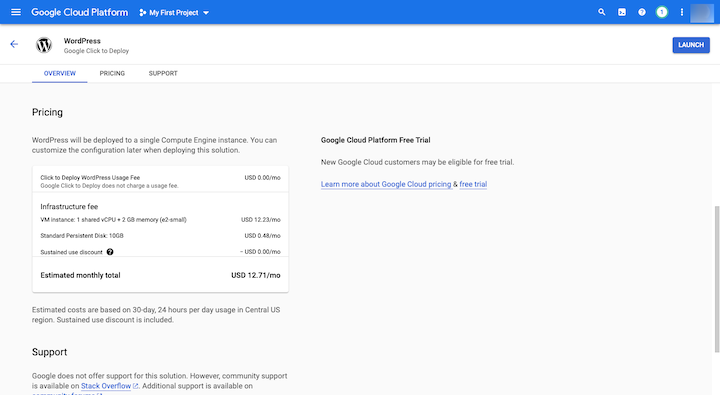
Task: Open Learn more about Google Cloud pricing link
Action: coord(386,184)
